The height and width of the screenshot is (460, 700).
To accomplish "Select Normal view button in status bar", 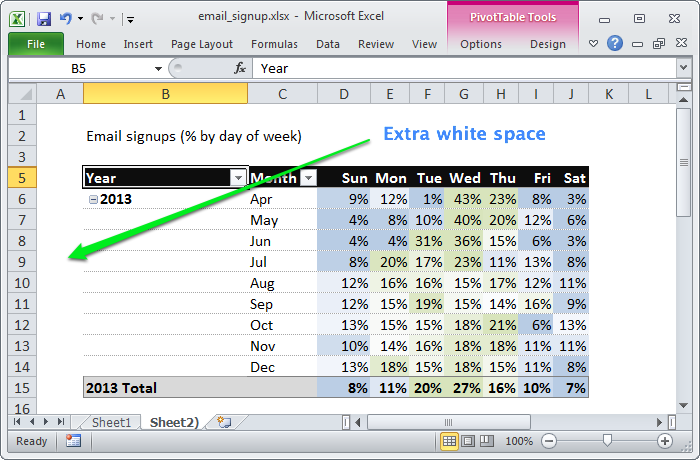I will point(450,441).
